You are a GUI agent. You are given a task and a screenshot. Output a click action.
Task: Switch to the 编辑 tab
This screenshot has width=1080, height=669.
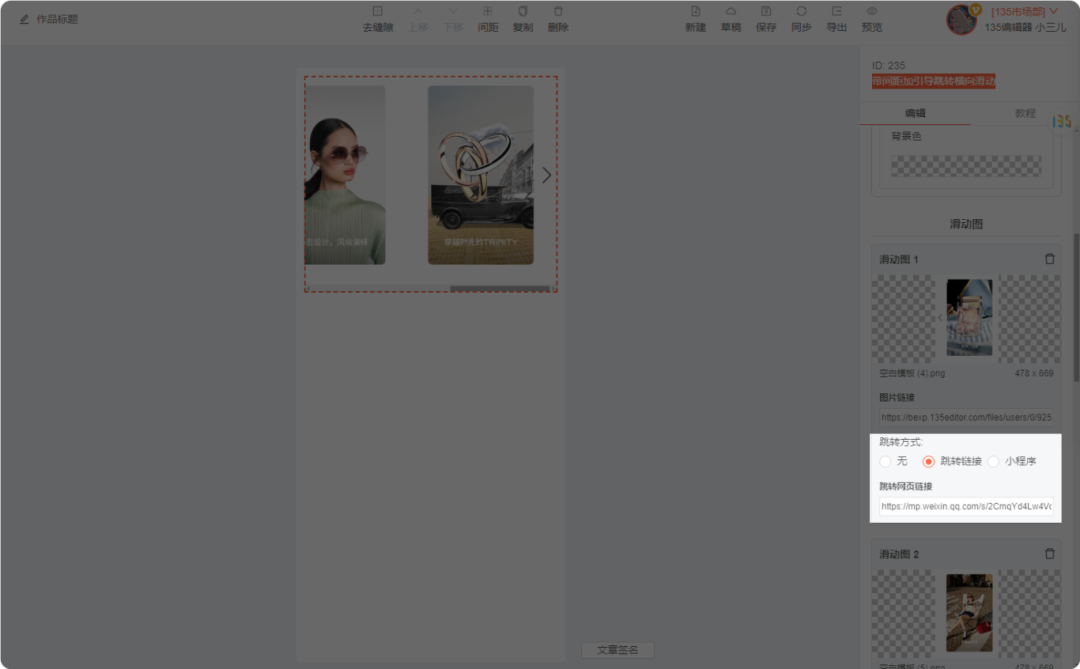[x=915, y=113]
